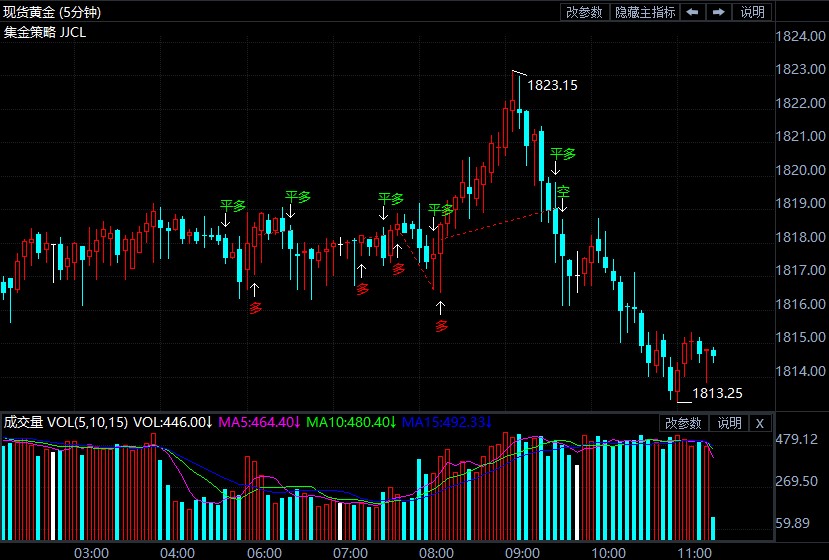Click the green 空 short signal marker
The image size is (829, 560).
(x=563, y=191)
